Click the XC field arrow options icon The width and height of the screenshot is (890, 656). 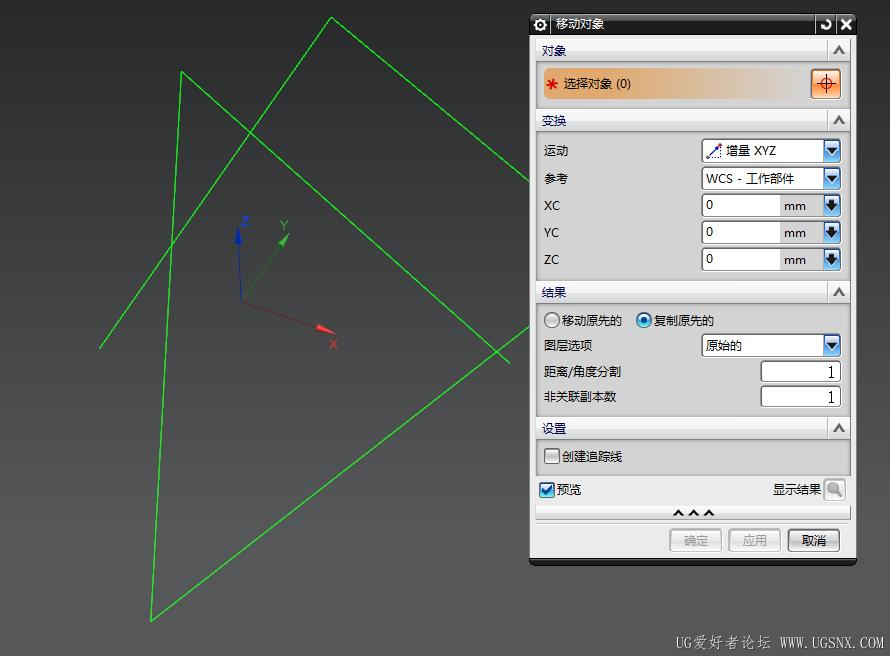coord(831,206)
